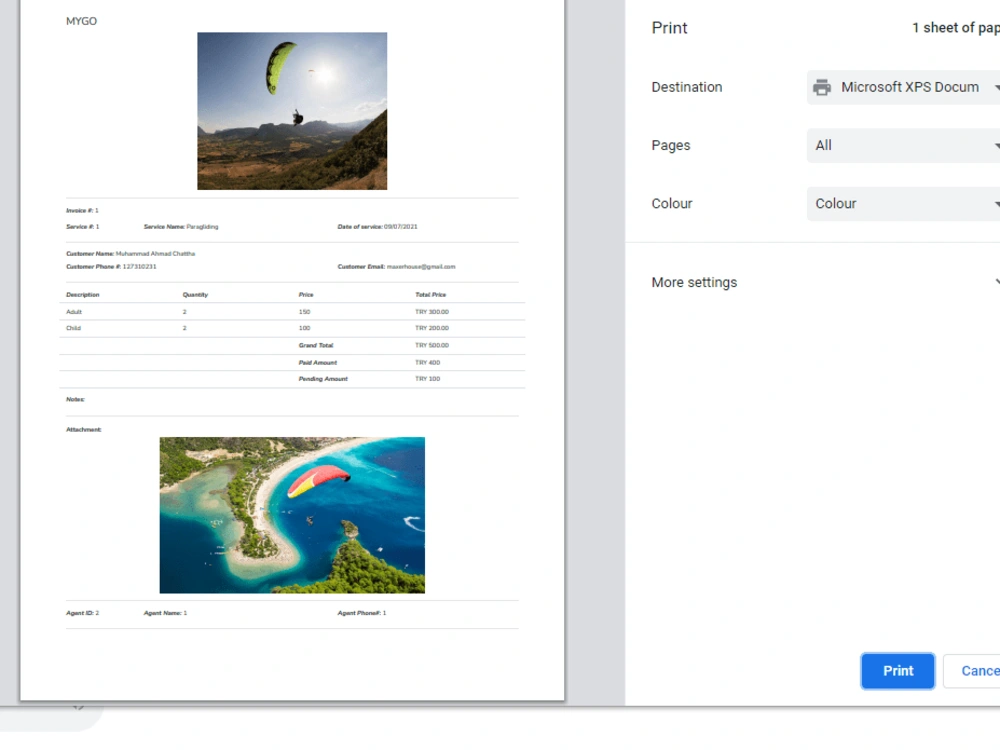Click the Agent ID text
This screenshot has height=750, width=1000.
tap(82, 613)
